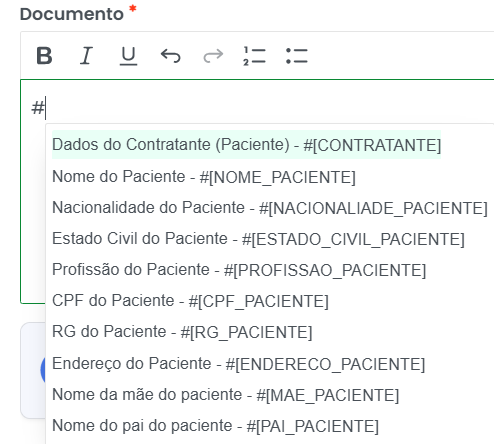The image size is (494, 444).
Task: Choose the Nome do pai do paciente entry
Action: coord(215,425)
